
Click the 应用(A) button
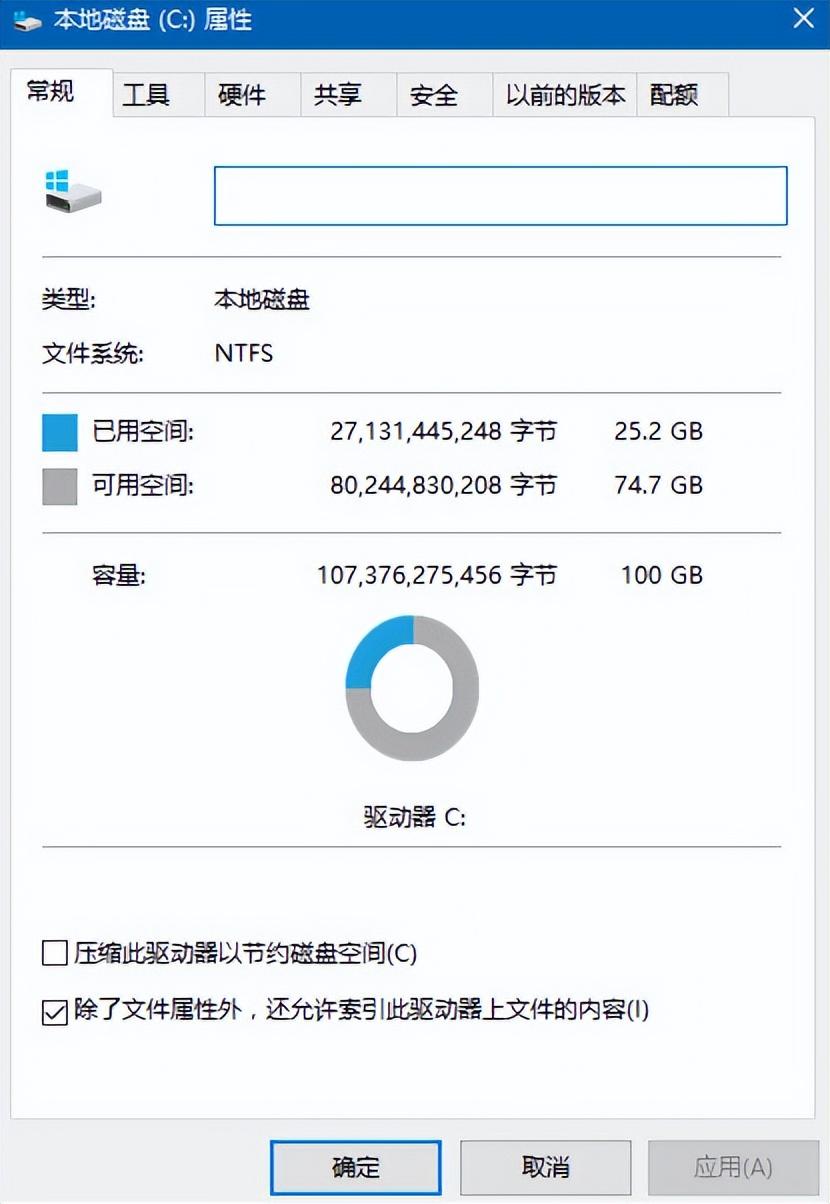[733, 1167]
